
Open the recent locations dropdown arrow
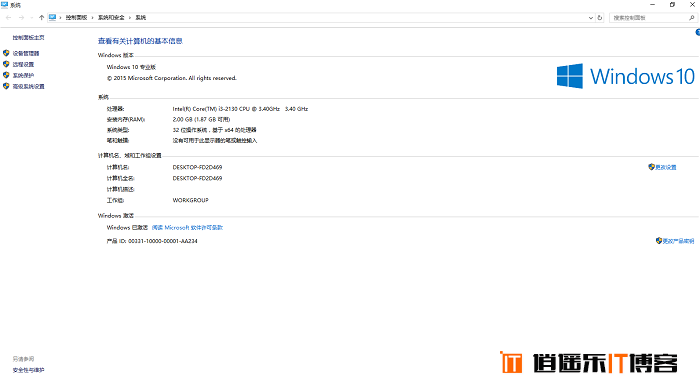tap(31, 17)
